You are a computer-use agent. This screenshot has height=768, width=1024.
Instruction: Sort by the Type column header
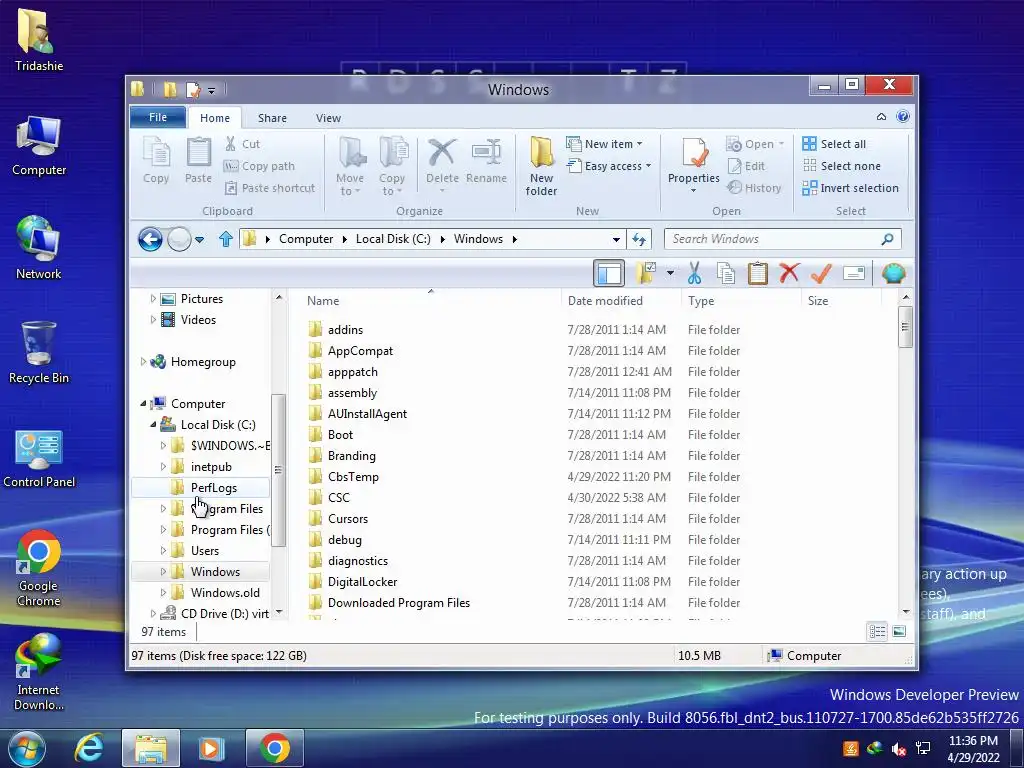pyautogui.click(x=741, y=300)
